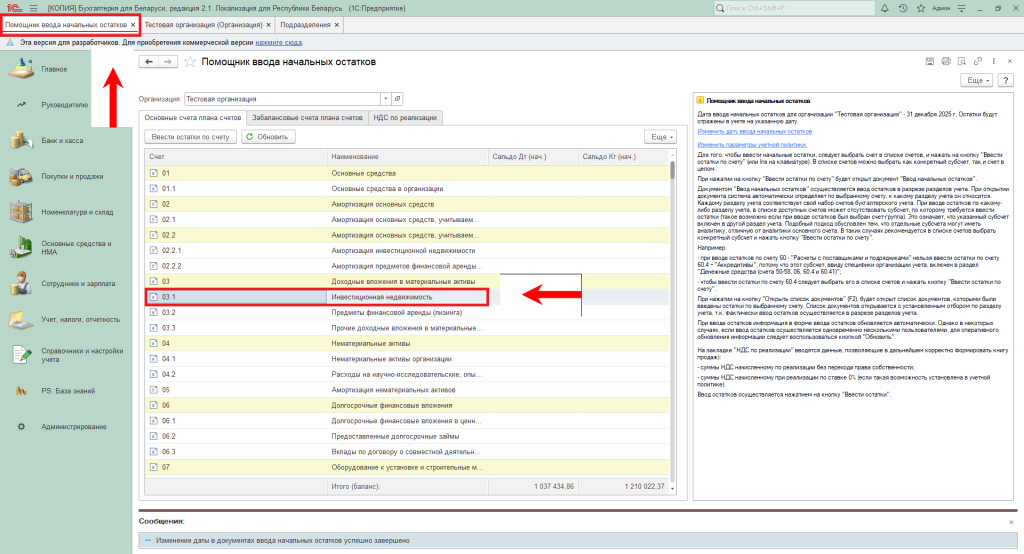Switch to the НДС по реализации tab

(x=405, y=117)
